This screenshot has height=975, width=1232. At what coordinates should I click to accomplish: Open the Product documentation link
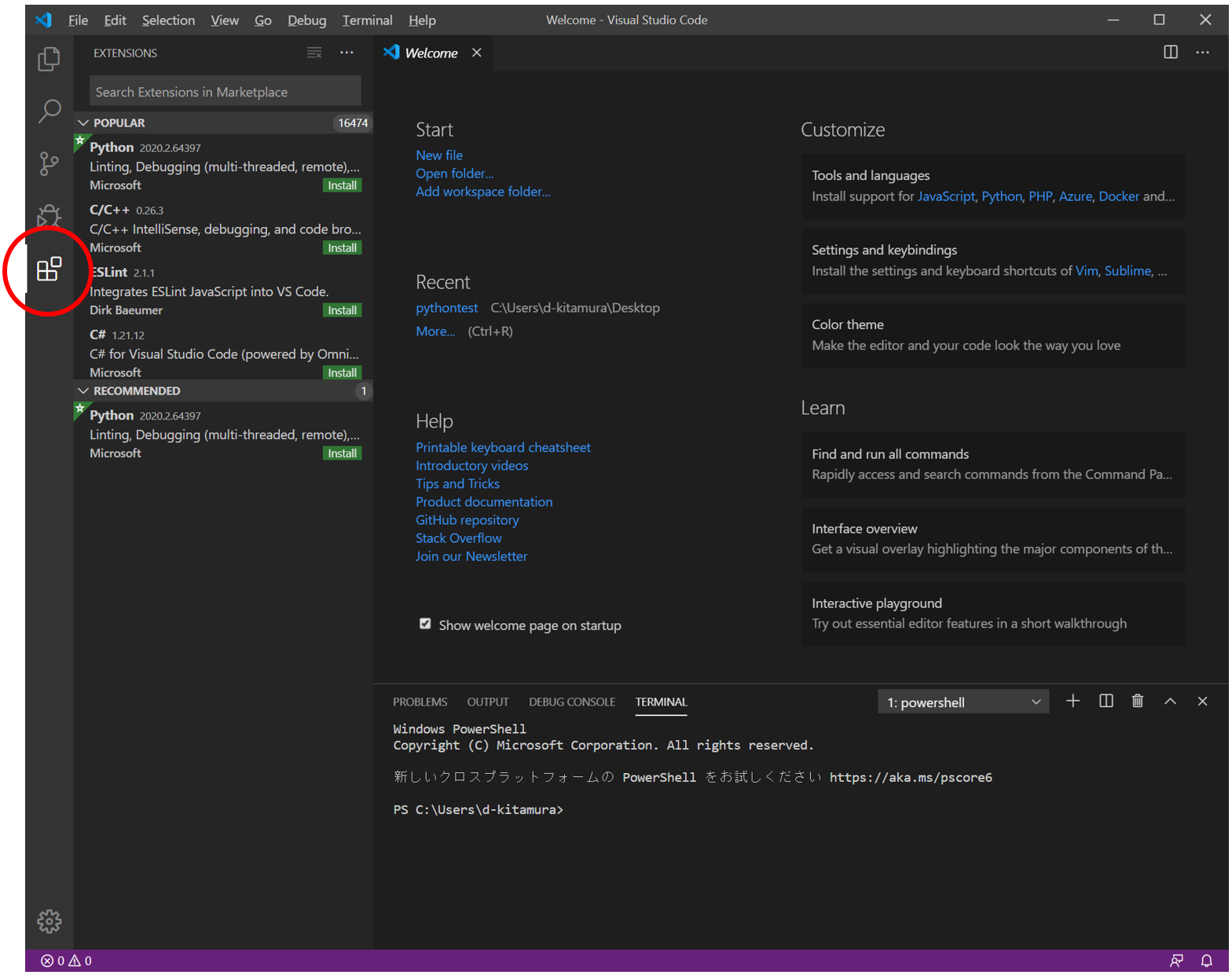click(x=484, y=501)
